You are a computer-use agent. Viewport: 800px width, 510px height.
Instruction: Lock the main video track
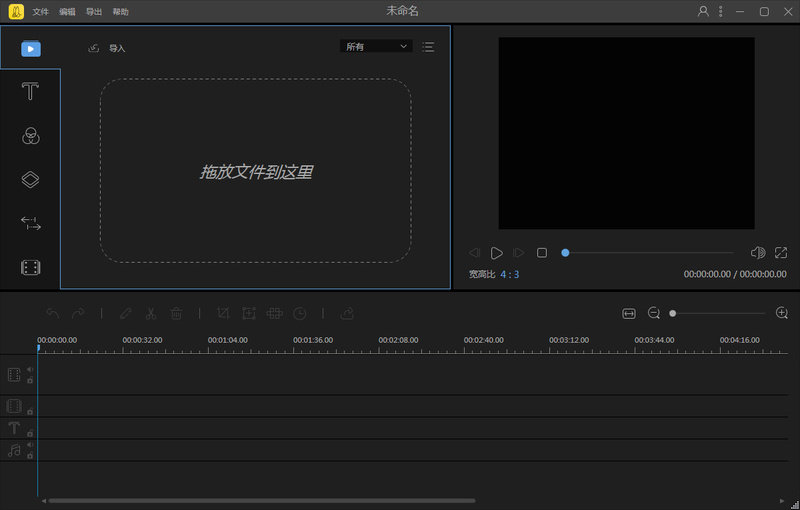tap(30, 380)
